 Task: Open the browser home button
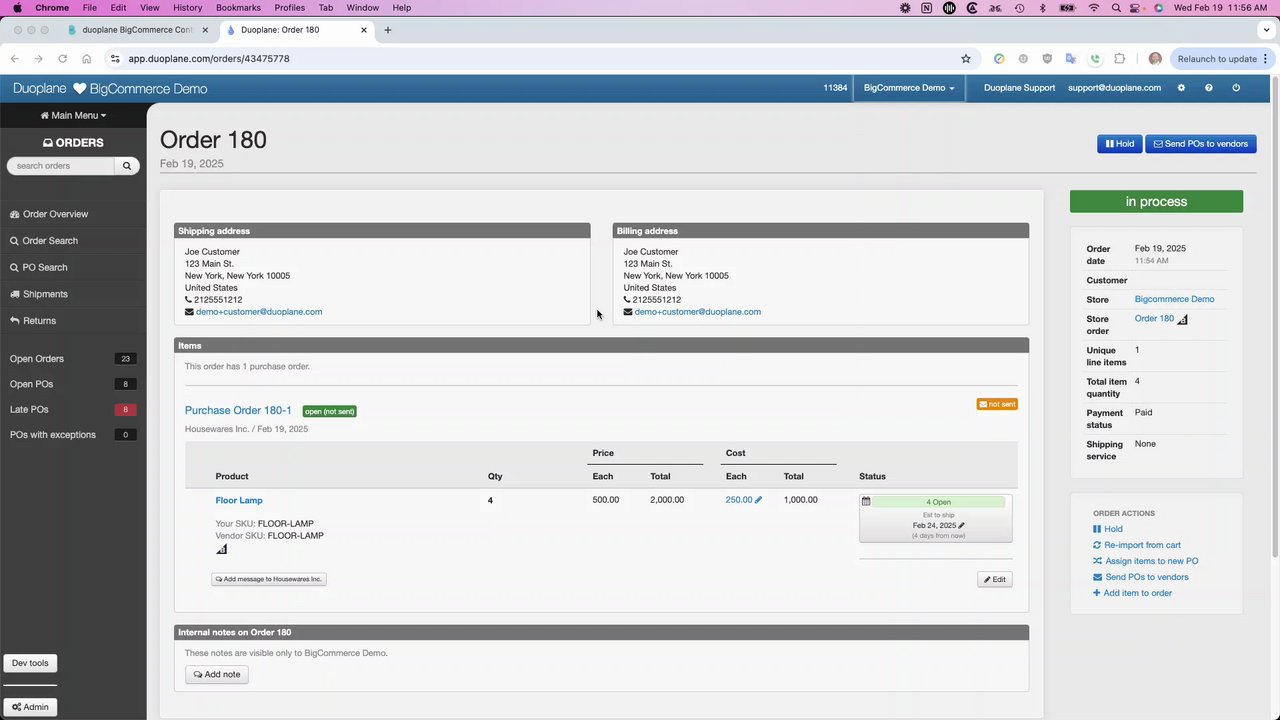coord(87,59)
